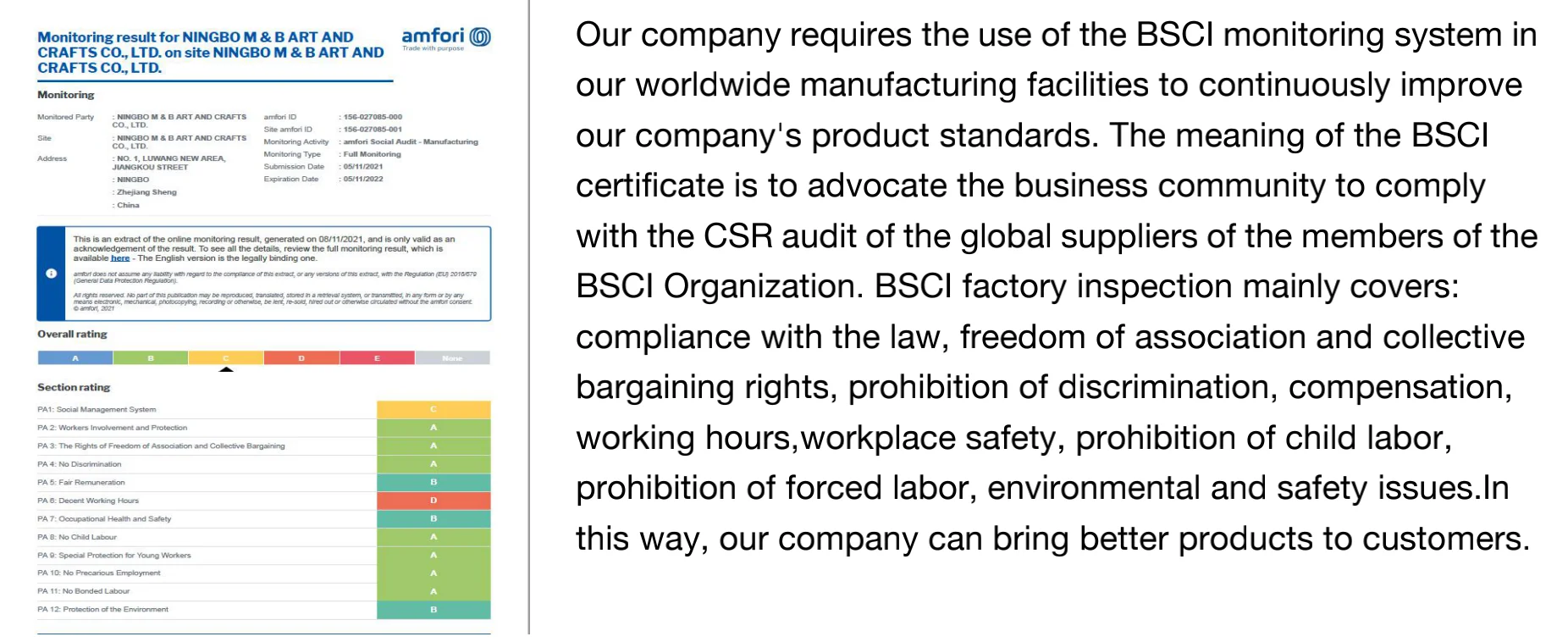This screenshot has height=642, width=1568.
Task: Click the red D rating for Decent Working Hours
Action: pos(433,501)
